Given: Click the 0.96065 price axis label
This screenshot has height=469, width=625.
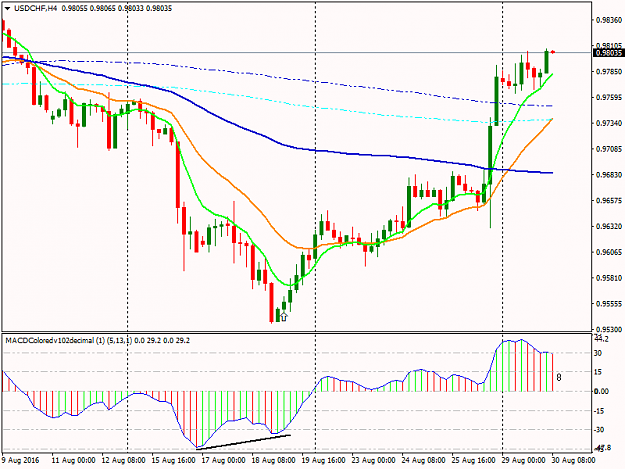Looking at the screenshot, I should (x=609, y=252).
